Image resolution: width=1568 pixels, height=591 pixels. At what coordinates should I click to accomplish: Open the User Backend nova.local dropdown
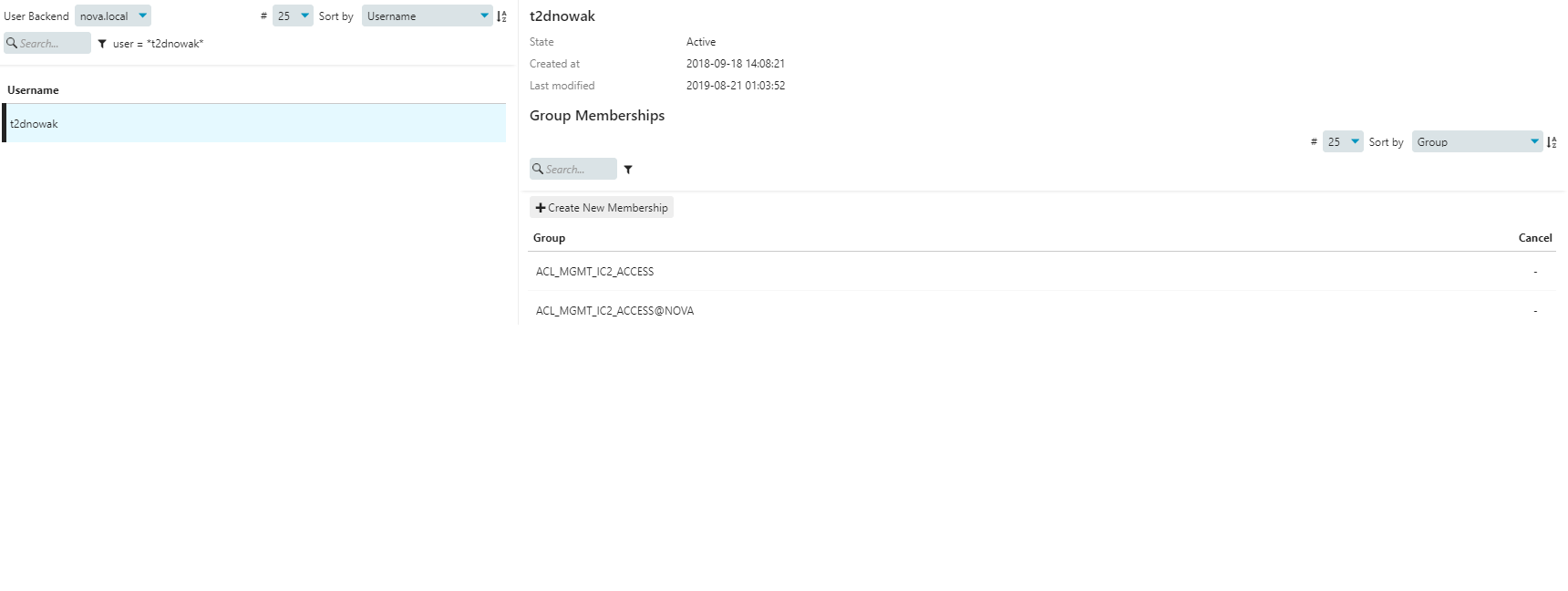pyautogui.click(x=113, y=16)
